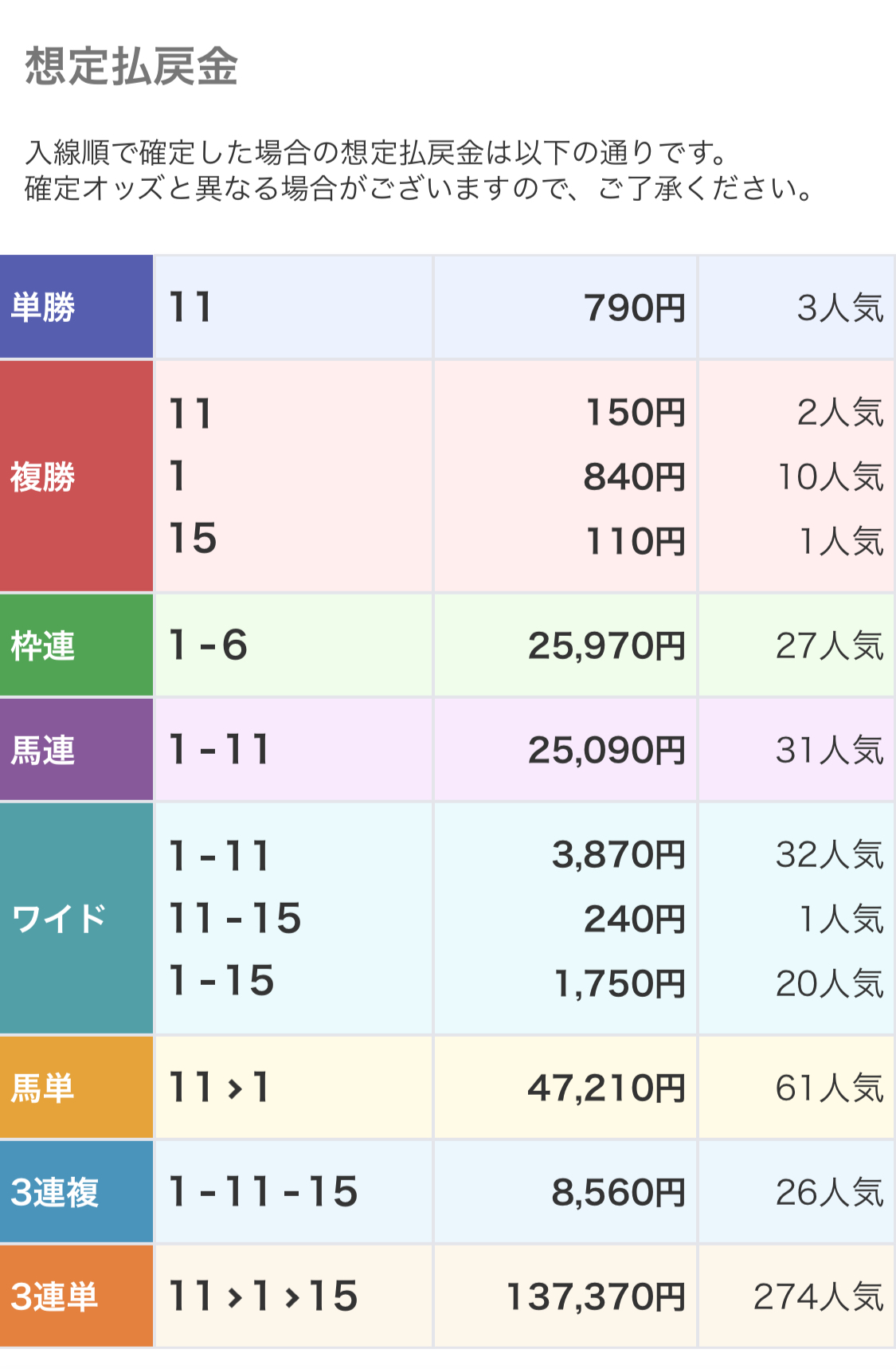Image resolution: width=896 pixels, height=1369 pixels.
Task: Select the purple 馬連 label
Action: point(43,750)
